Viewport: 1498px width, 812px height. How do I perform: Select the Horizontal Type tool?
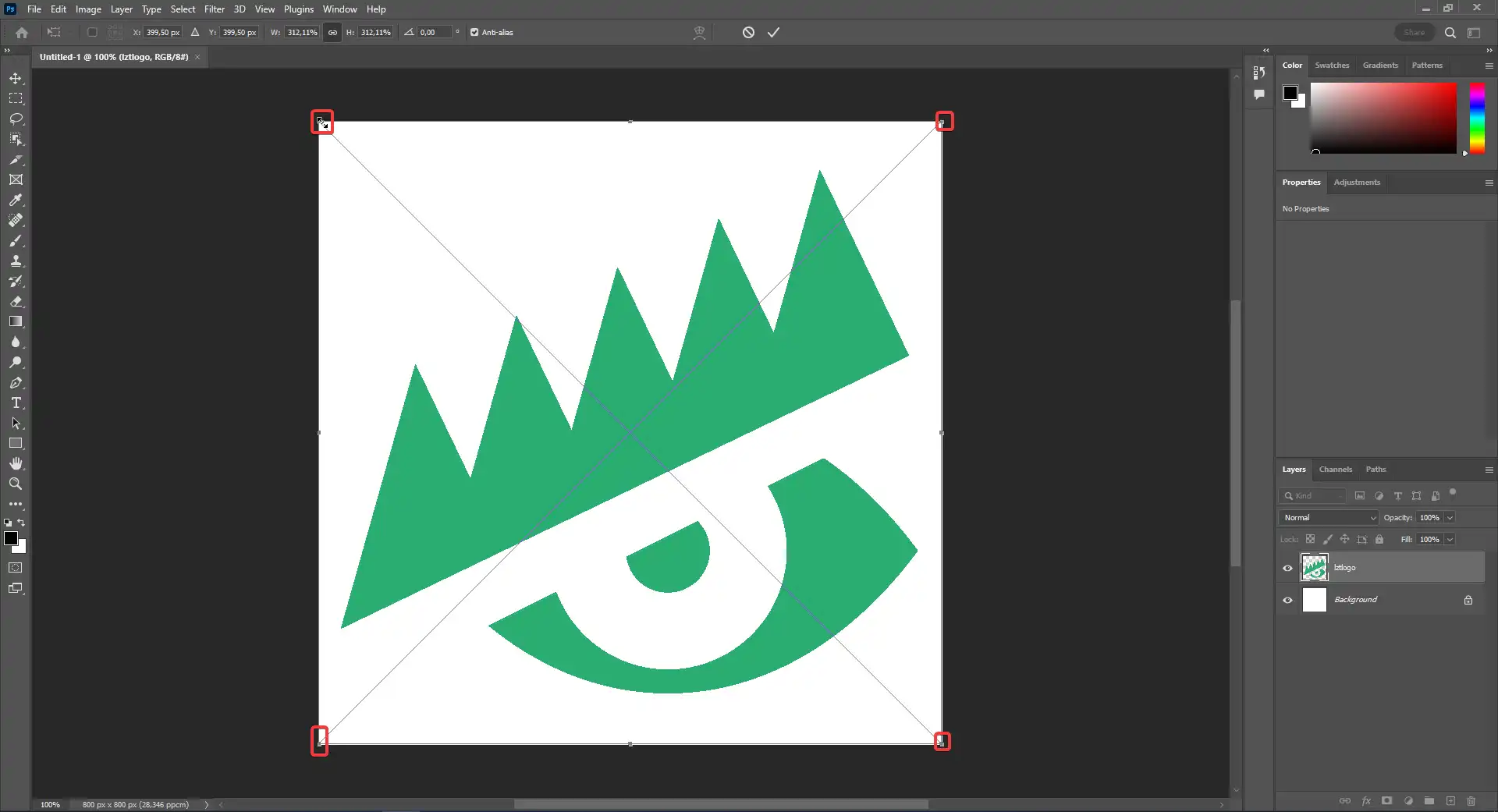16,403
